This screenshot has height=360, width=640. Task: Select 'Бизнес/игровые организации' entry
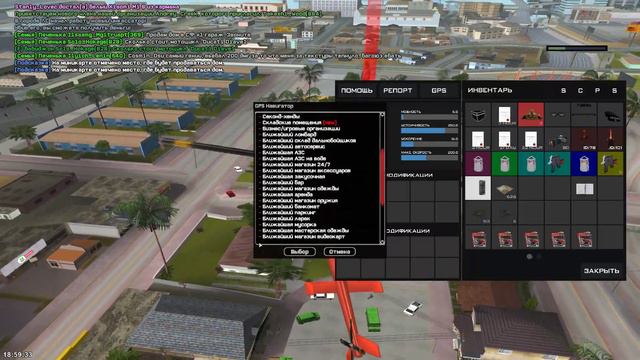click(301, 129)
